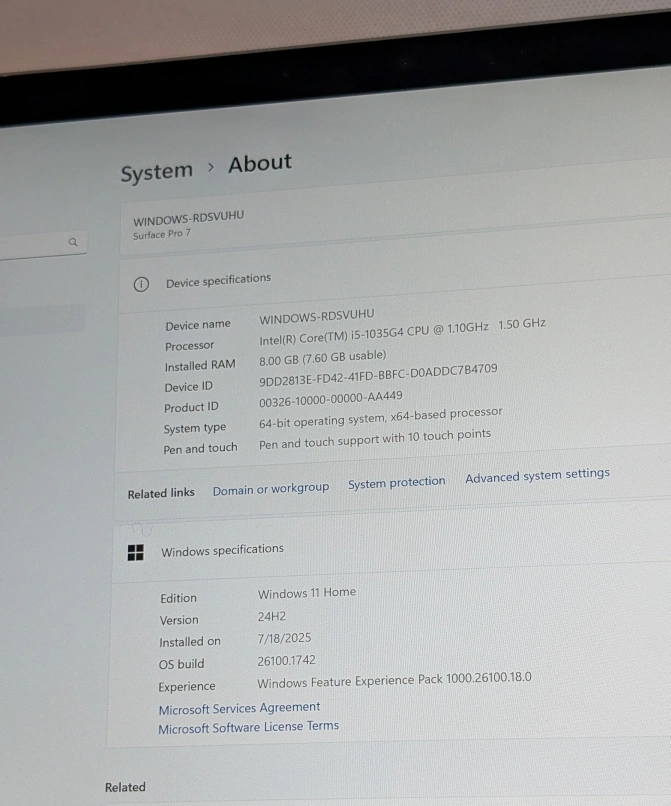671x806 pixels.
Task: Open Microsoft Software License Terms link
Action: coord(248,727)
